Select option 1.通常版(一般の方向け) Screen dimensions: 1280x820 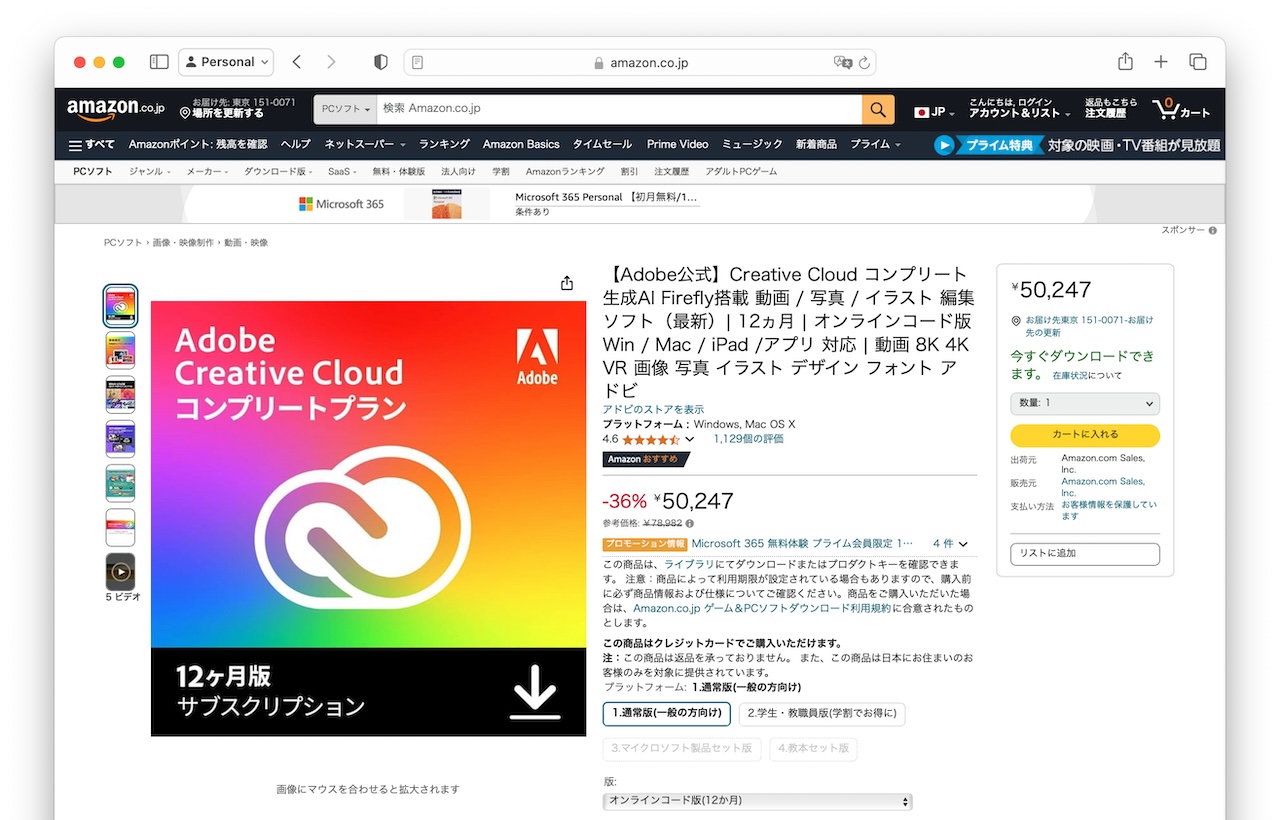click(667, 714)
